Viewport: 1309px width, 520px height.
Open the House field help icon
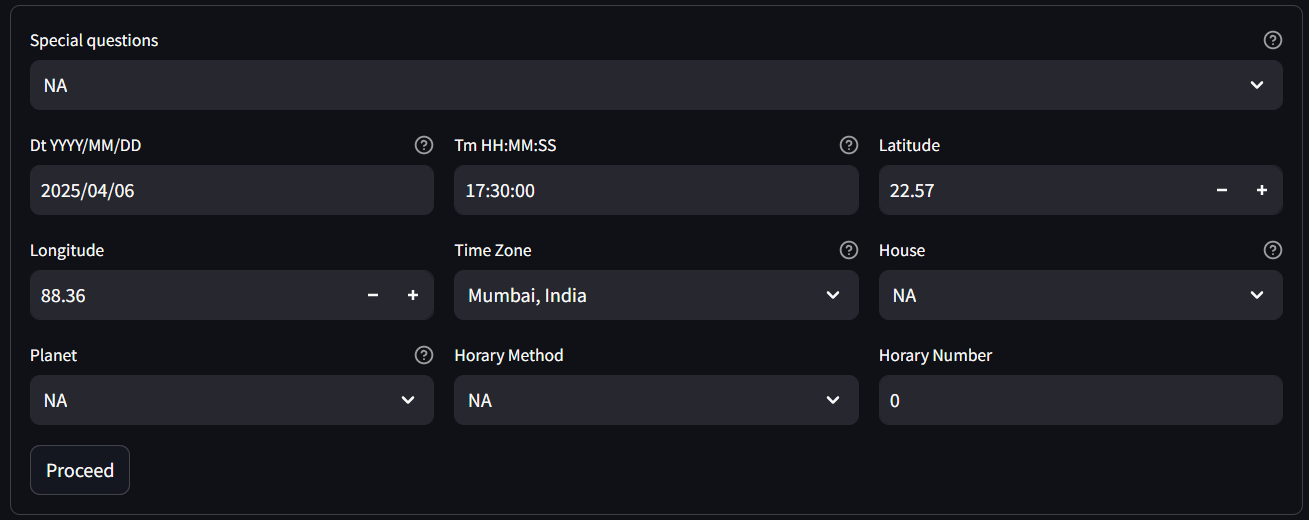tap(1272, 250)
